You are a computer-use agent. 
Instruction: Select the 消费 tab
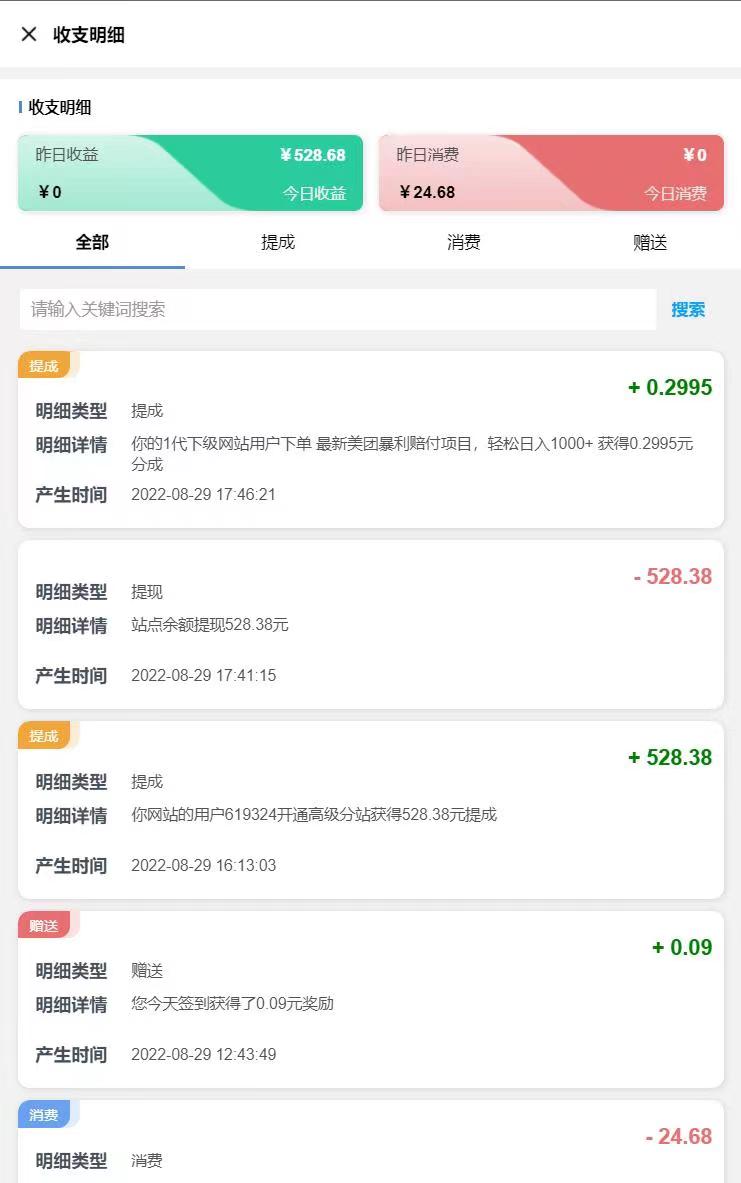pos(463,242)
